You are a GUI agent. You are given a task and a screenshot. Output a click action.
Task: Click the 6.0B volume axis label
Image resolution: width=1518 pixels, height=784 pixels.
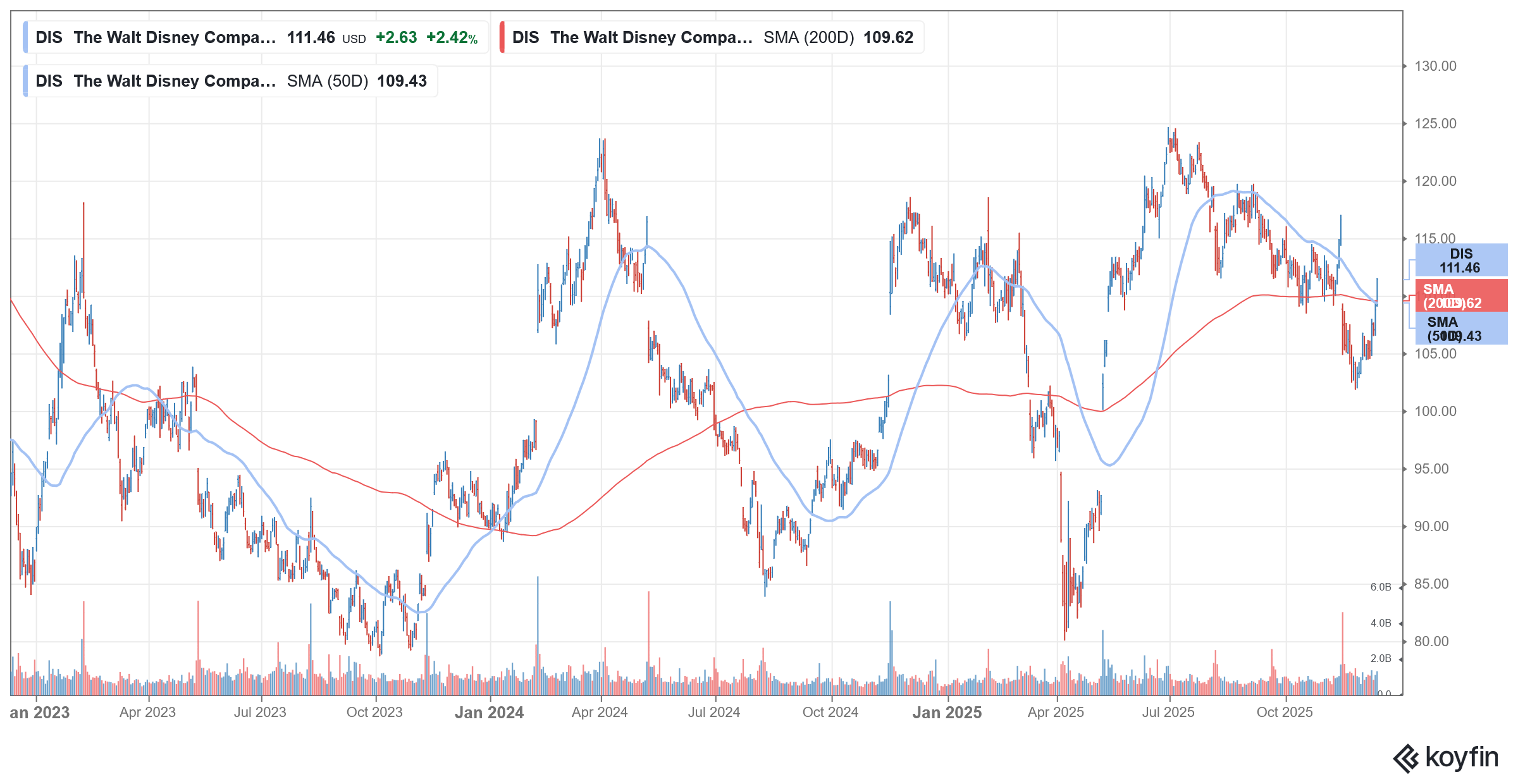1381,587
